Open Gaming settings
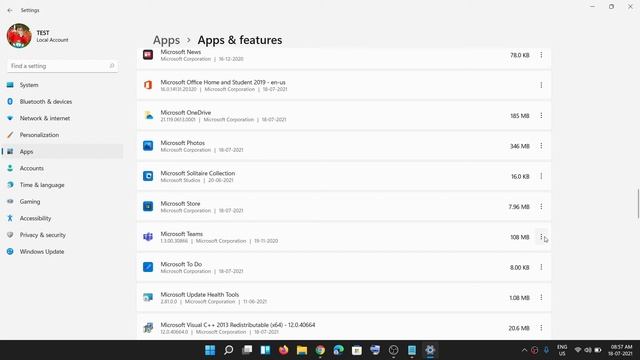This screenshot has width=640, height=360. pos(62,202)
